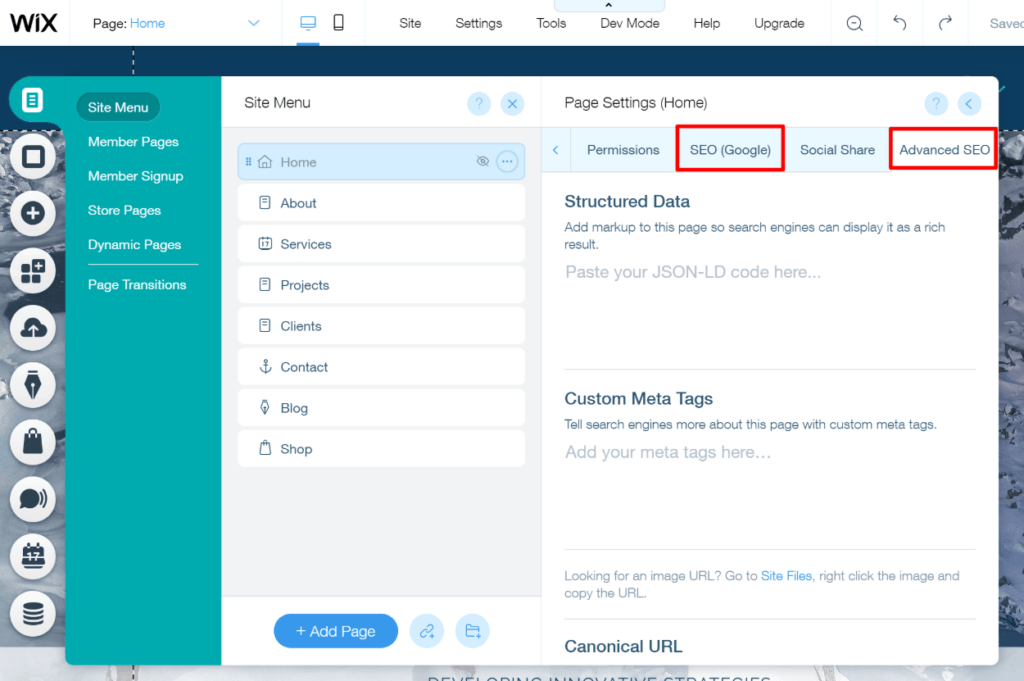Image resolution: width=1024 pixels, height=681 pixels.
Task: Click the Custom Meta Tags input field
Action: tap(769, 494)
